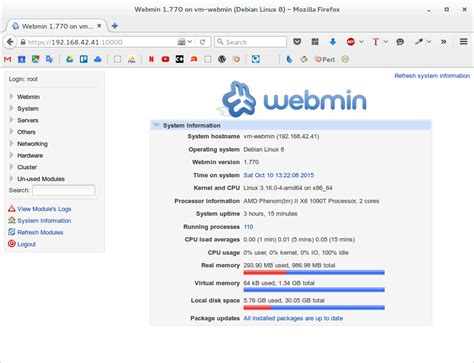
Task: Click the 'Login: root' text
Action: 23,79
